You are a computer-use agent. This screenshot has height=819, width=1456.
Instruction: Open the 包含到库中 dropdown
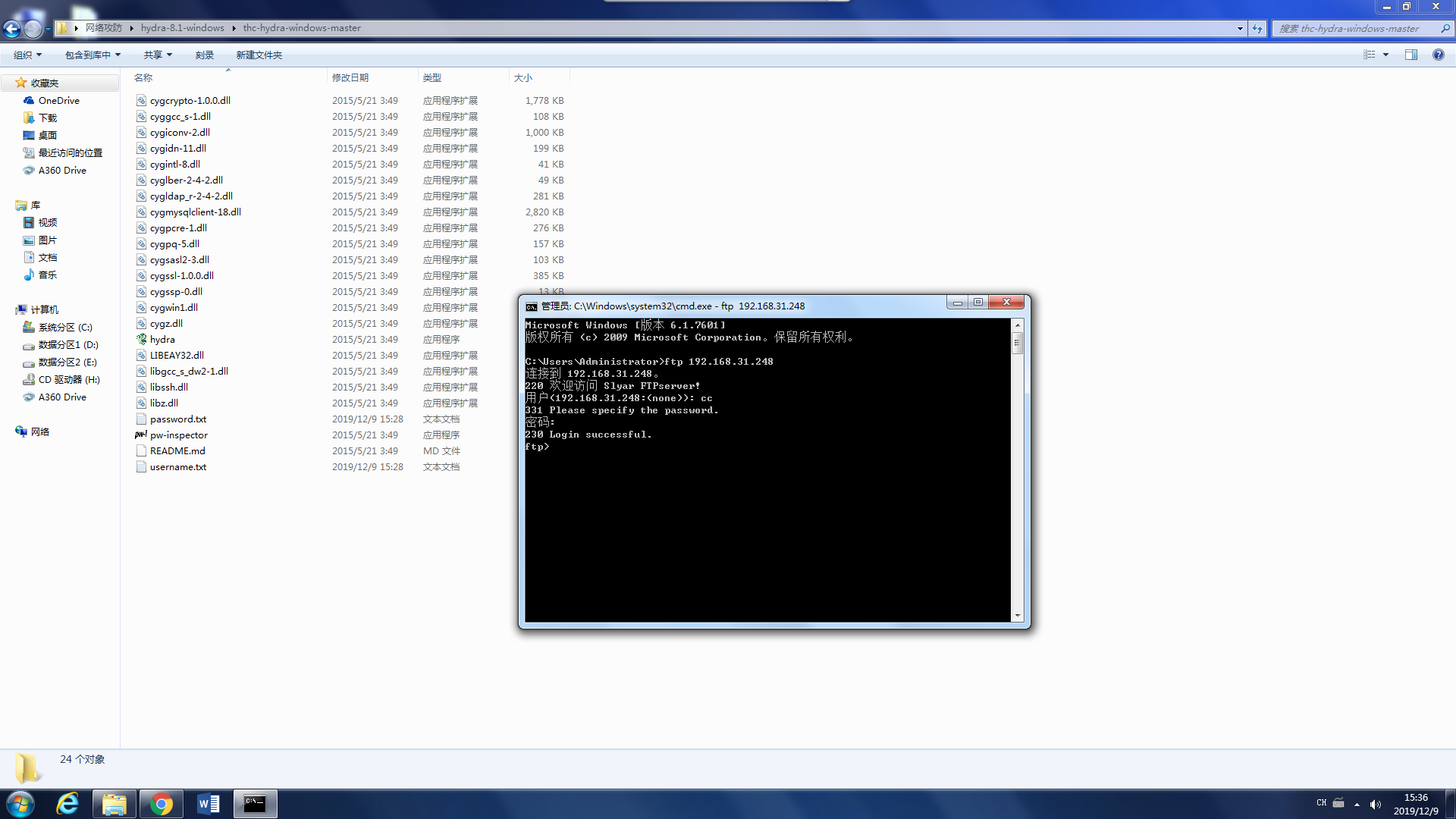(x=93, y=55)
